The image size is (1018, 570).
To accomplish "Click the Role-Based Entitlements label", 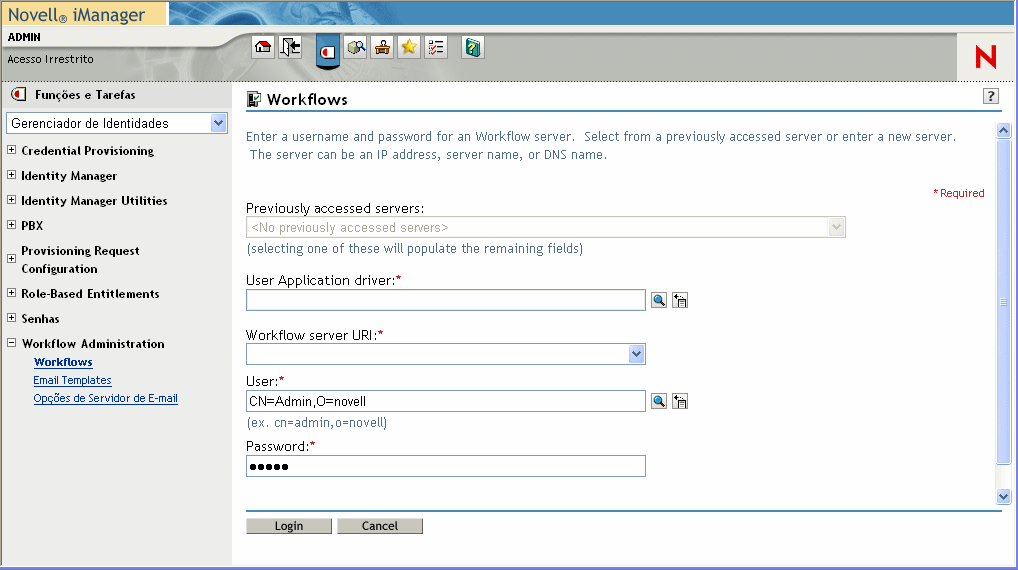I will point(90,293).
